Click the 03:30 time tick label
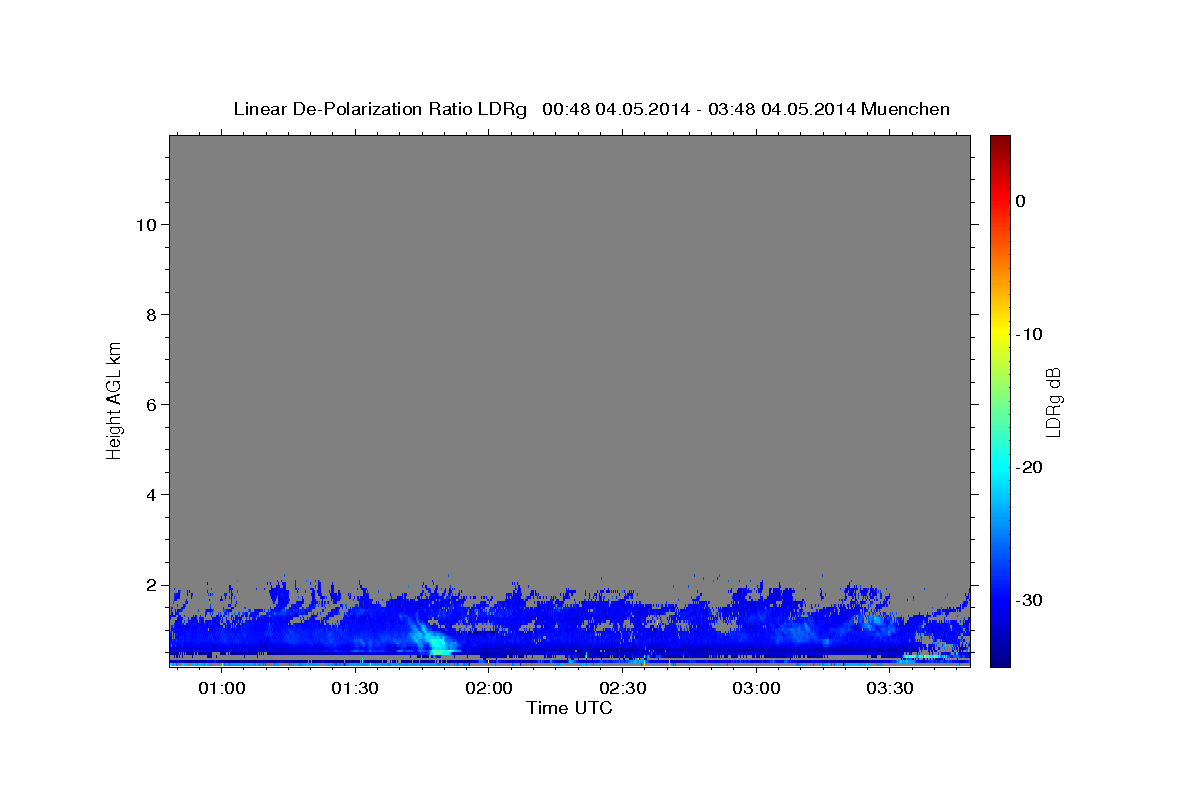The height and width of the screenshot is (800, 1200). (x=889, y=689)
